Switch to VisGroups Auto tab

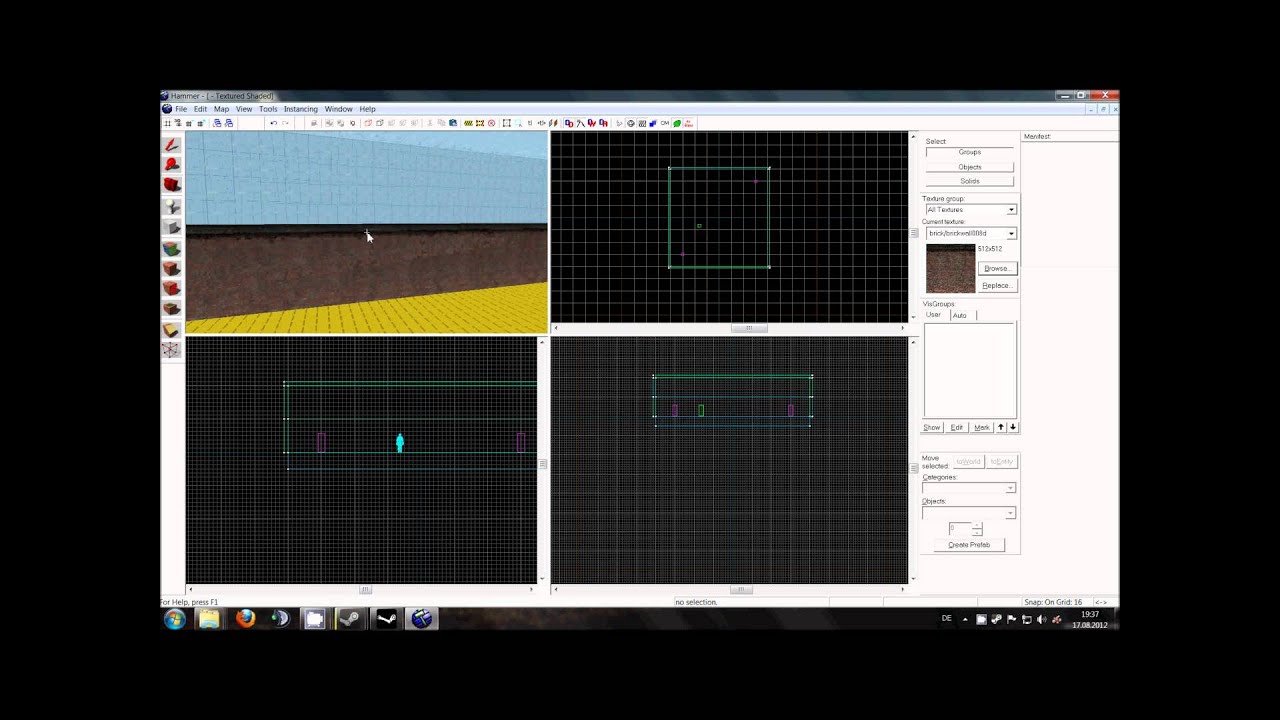pyautogui.click(x=960, y=315)
